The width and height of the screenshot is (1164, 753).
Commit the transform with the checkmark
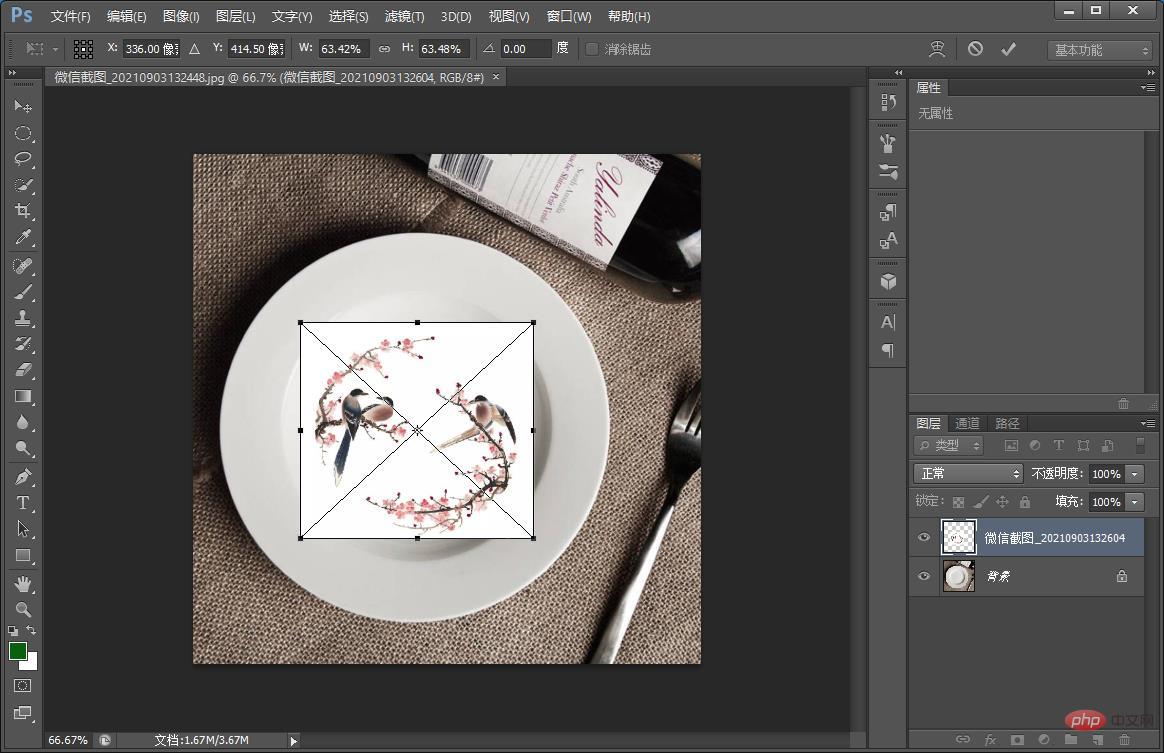coord(1008,49)
